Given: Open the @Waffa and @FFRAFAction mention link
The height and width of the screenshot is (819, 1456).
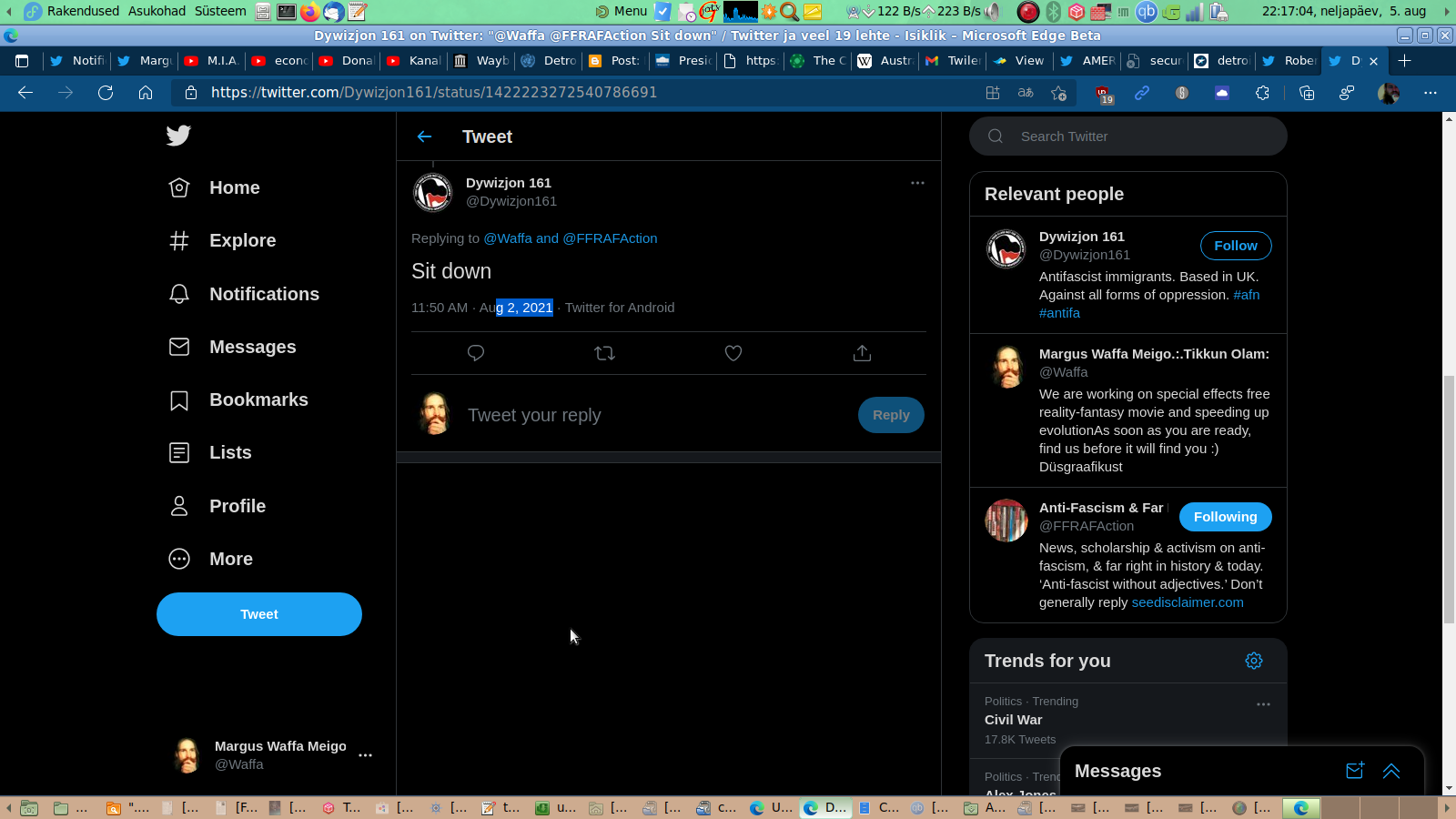Looking at the screenshot, I should [571, 238].
